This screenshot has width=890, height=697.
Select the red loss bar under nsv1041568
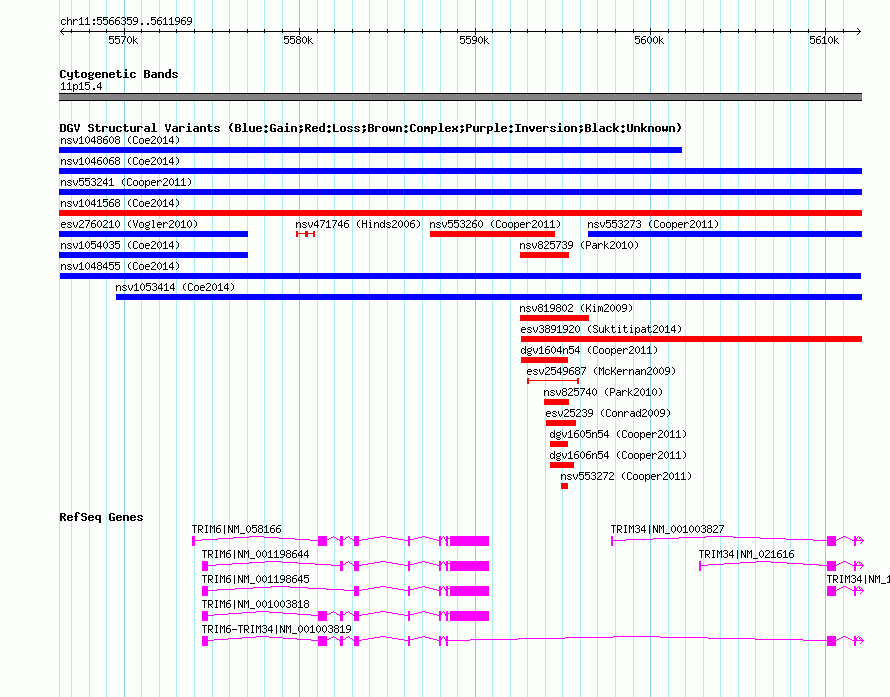[x=460, y=213]
